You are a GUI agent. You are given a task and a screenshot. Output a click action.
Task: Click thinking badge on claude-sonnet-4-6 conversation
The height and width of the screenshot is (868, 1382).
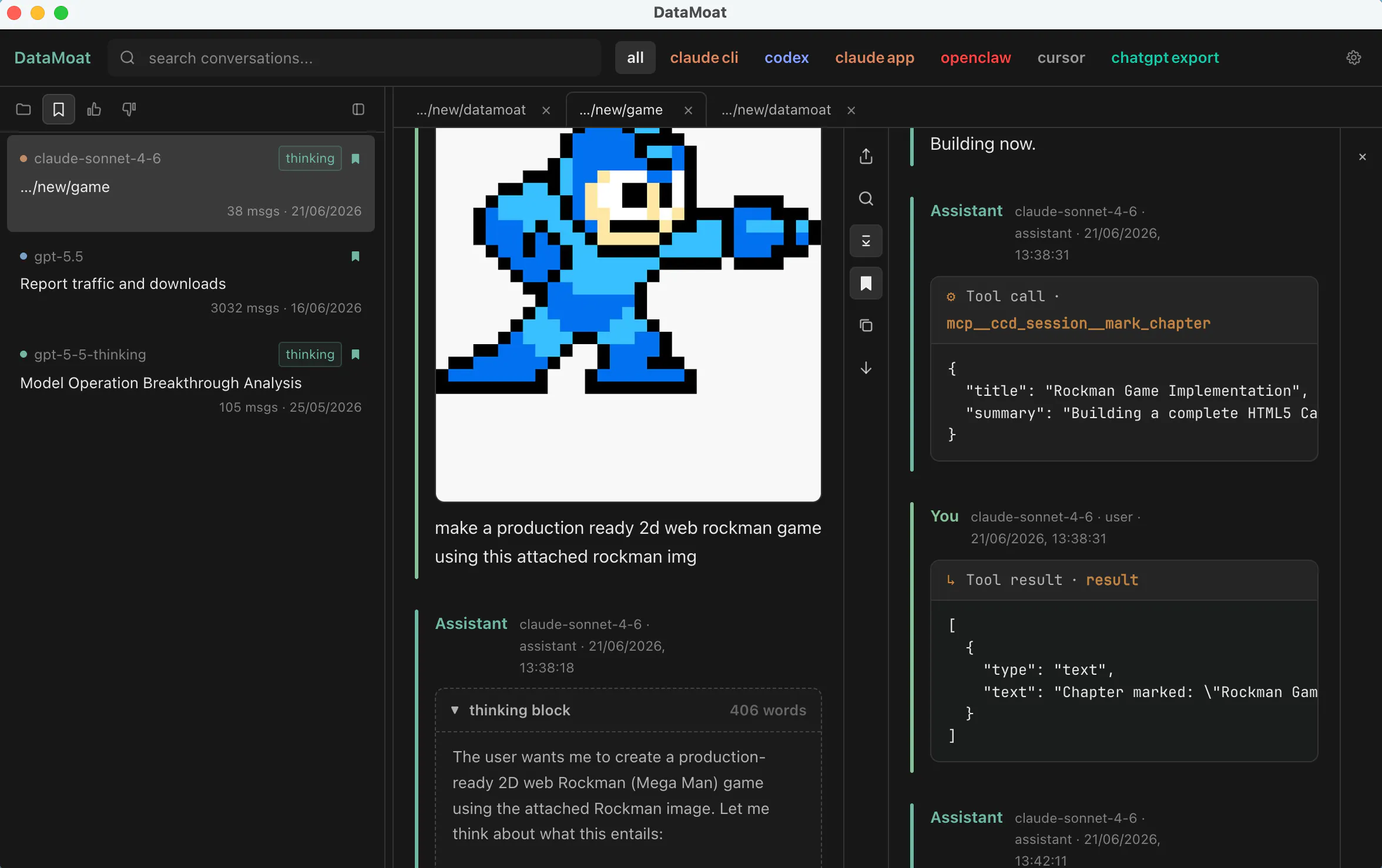coord(310,159)
